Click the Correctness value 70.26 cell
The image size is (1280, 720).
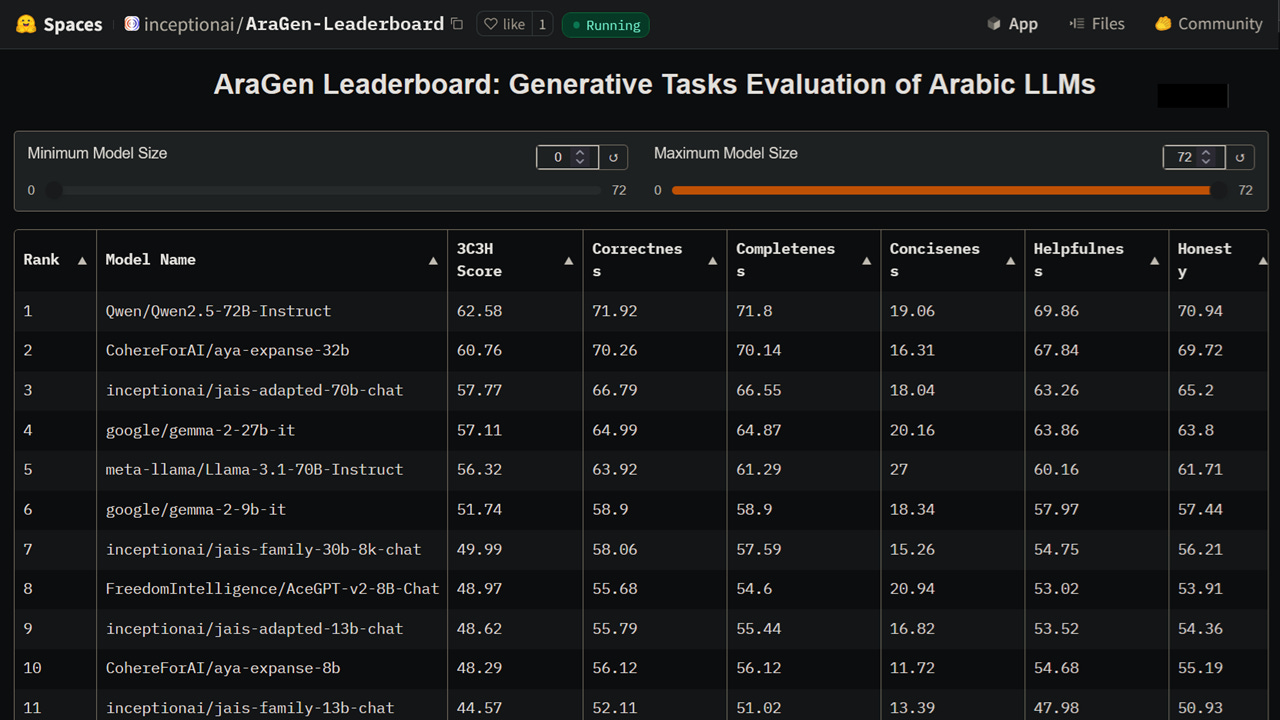click(655, 351)
